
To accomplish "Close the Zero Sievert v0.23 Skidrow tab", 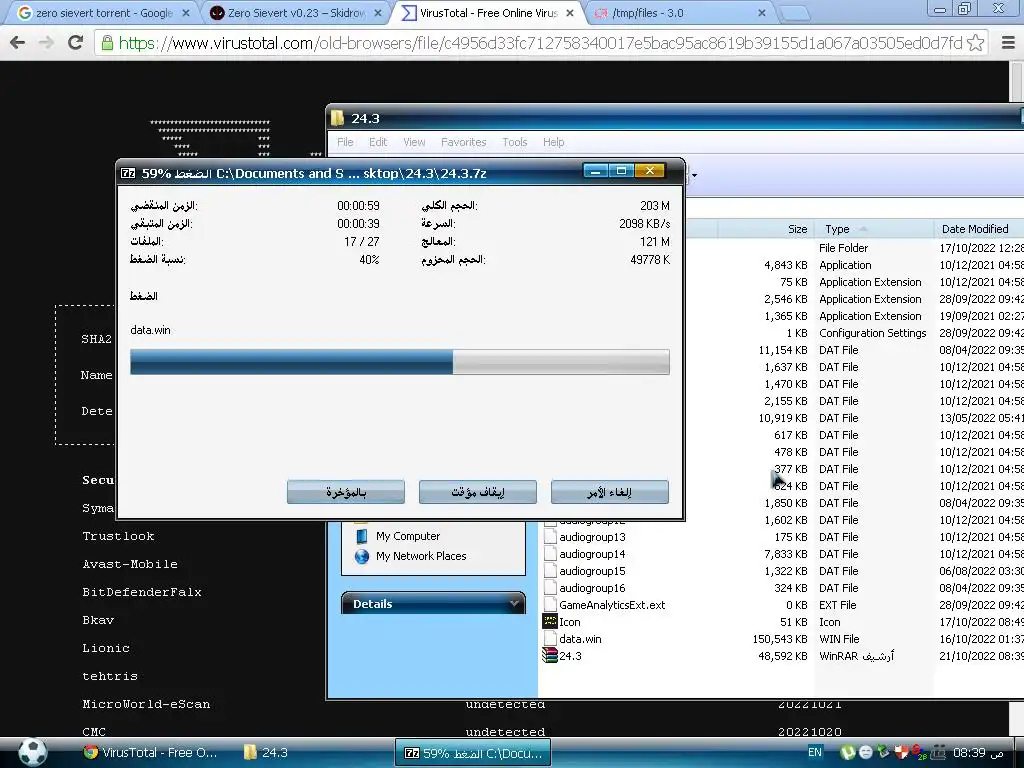I will pos(377,13).
